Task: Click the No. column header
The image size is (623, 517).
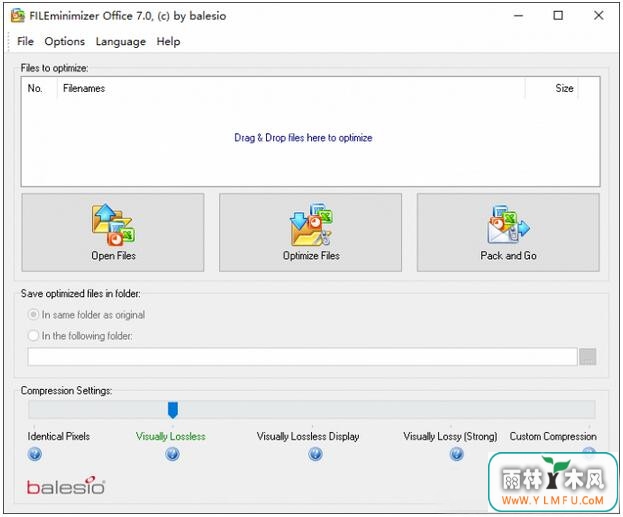Action: (39, 88)
